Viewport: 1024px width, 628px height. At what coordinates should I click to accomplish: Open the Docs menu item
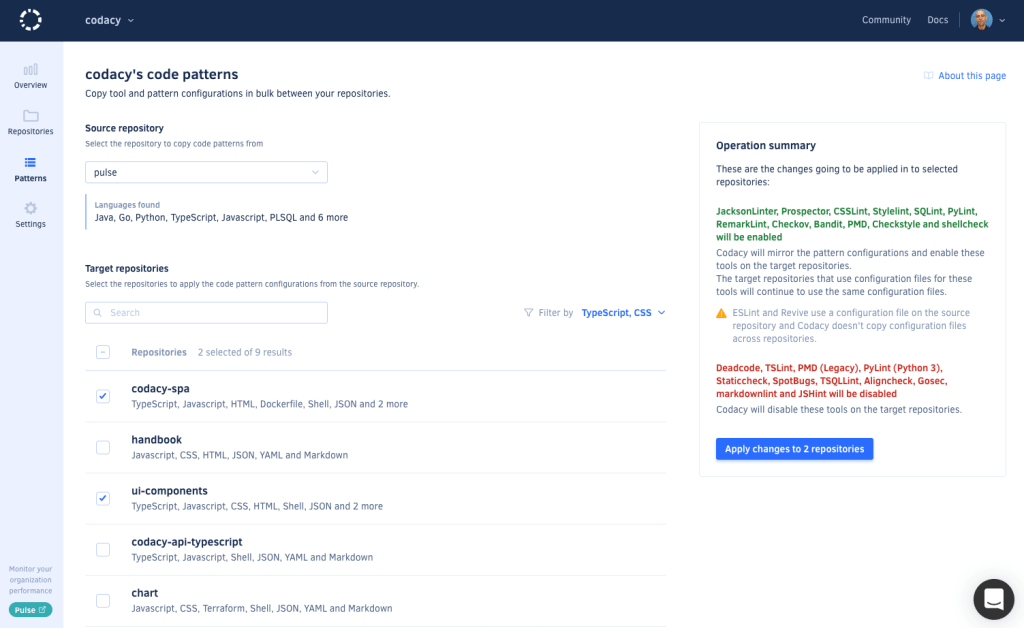(937, 19)
